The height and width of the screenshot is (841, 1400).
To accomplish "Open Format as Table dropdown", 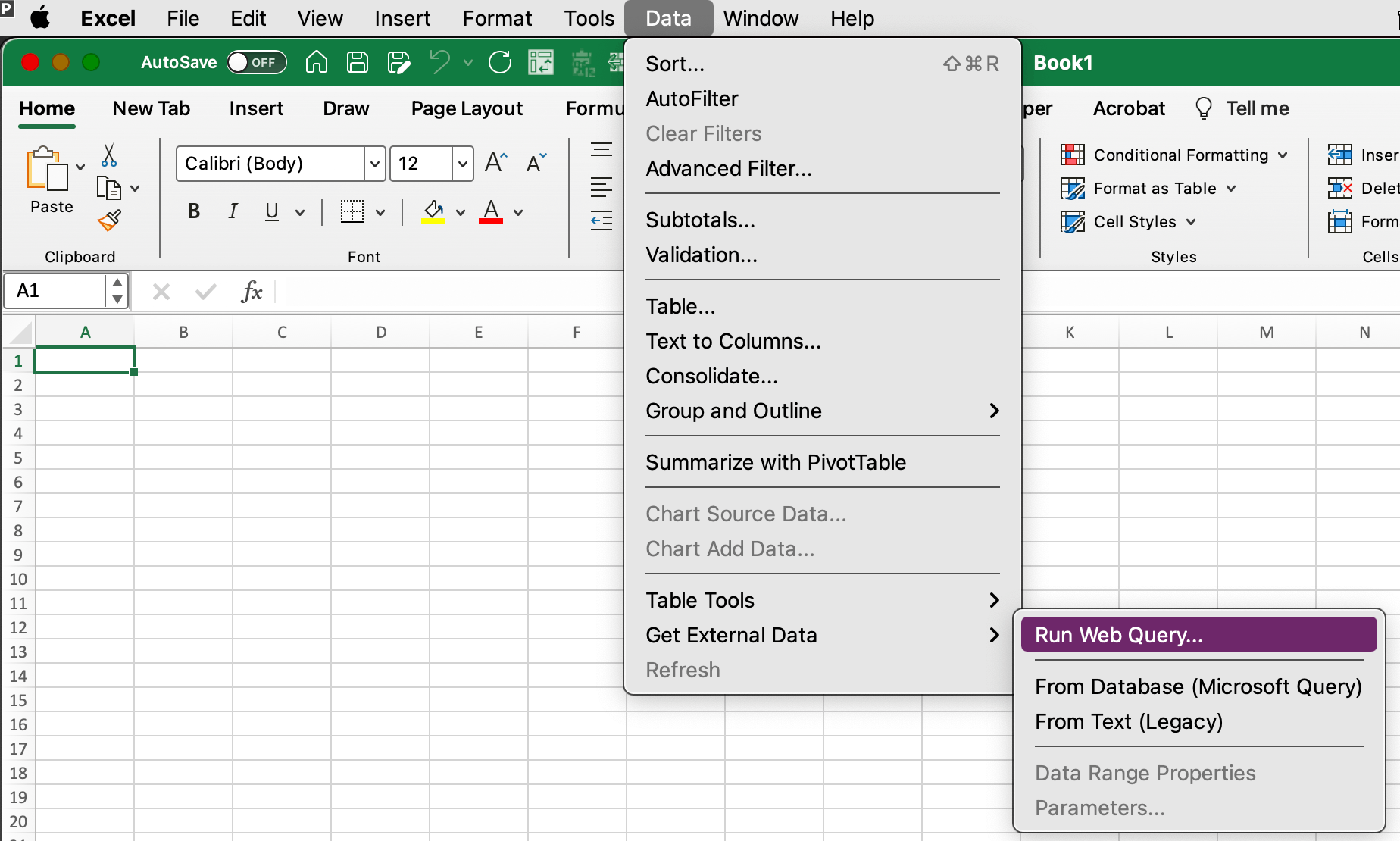I will [x=1148, y=189].
